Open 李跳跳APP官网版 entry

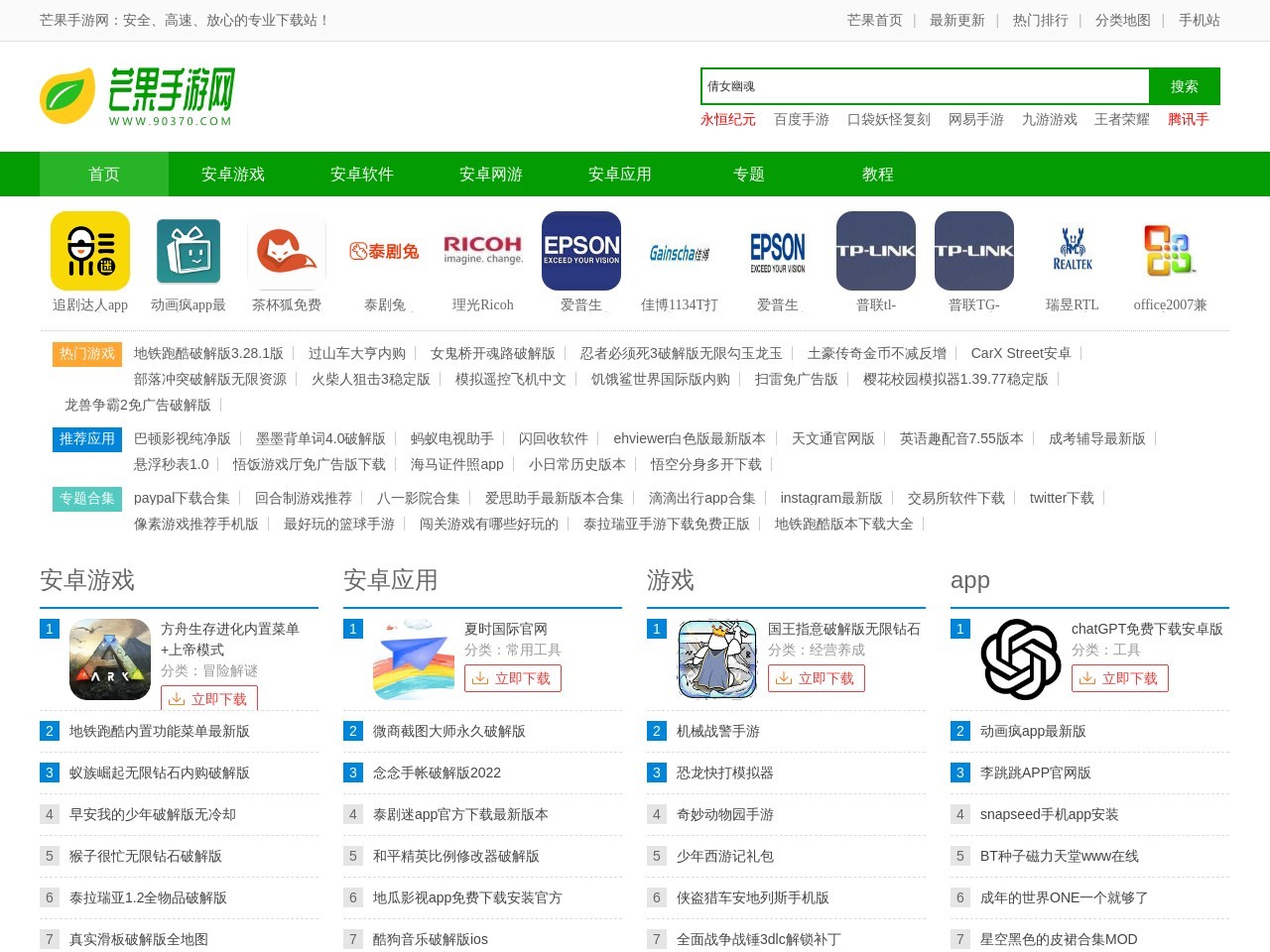pyautogui.click(x=1036, y=773)
